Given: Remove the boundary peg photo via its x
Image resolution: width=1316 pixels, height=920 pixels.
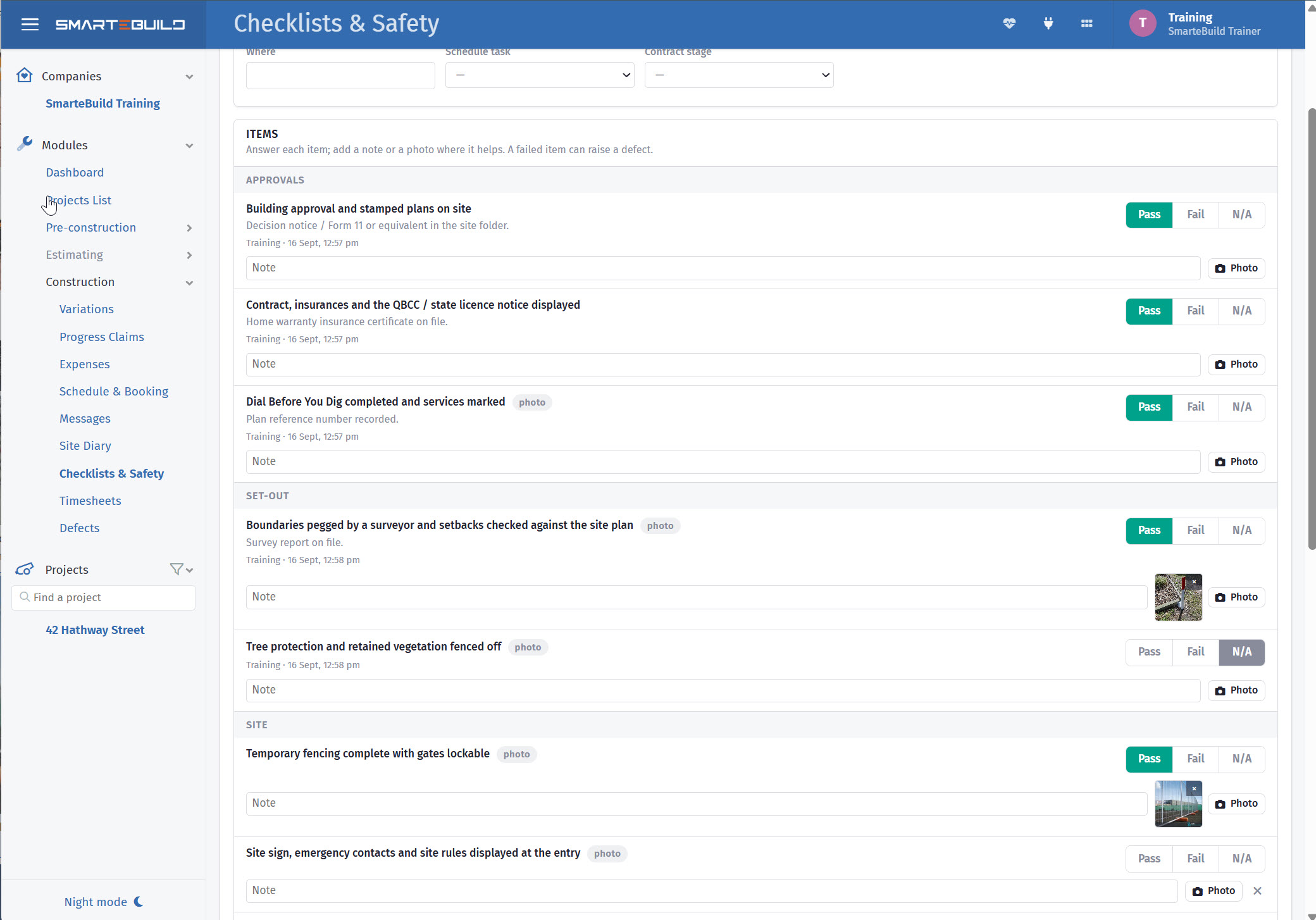Looking at the screenshot, I should click(1194, 582).
